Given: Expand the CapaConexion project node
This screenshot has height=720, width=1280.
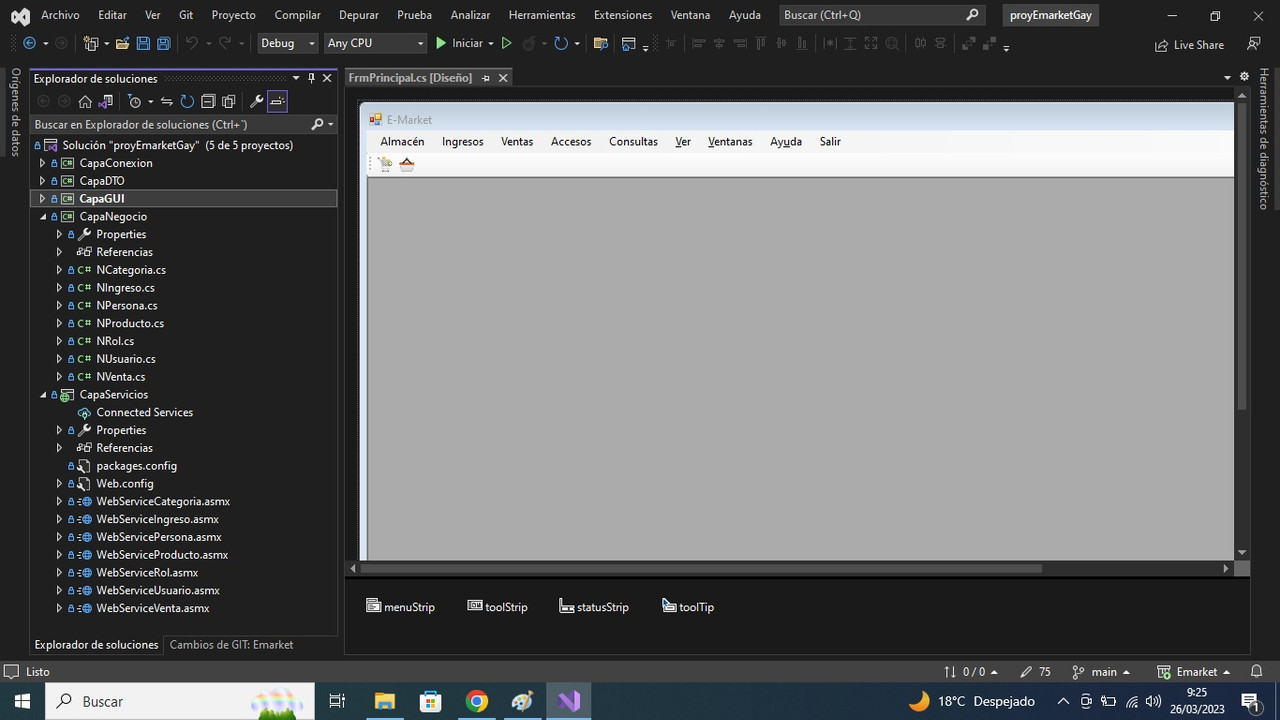Looking at the screenshot, I should pyautogui.click(x=43, y=163).
